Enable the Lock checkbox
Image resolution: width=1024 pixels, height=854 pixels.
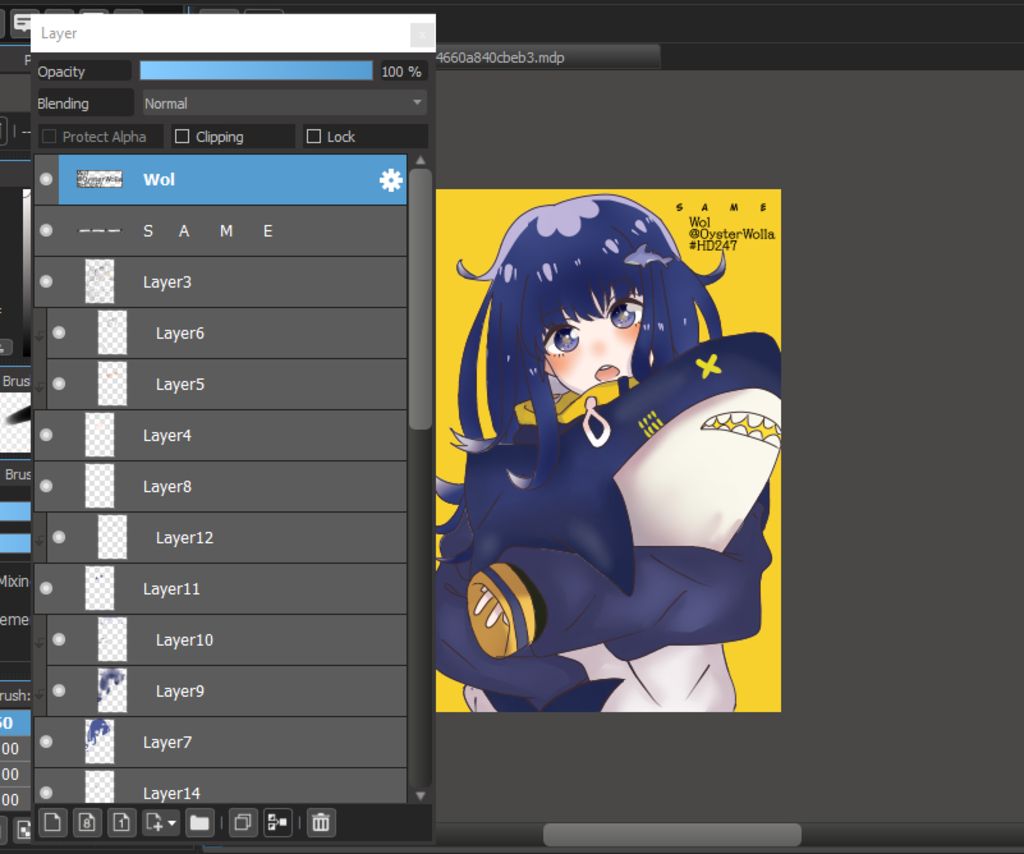(x=313, y=136)
